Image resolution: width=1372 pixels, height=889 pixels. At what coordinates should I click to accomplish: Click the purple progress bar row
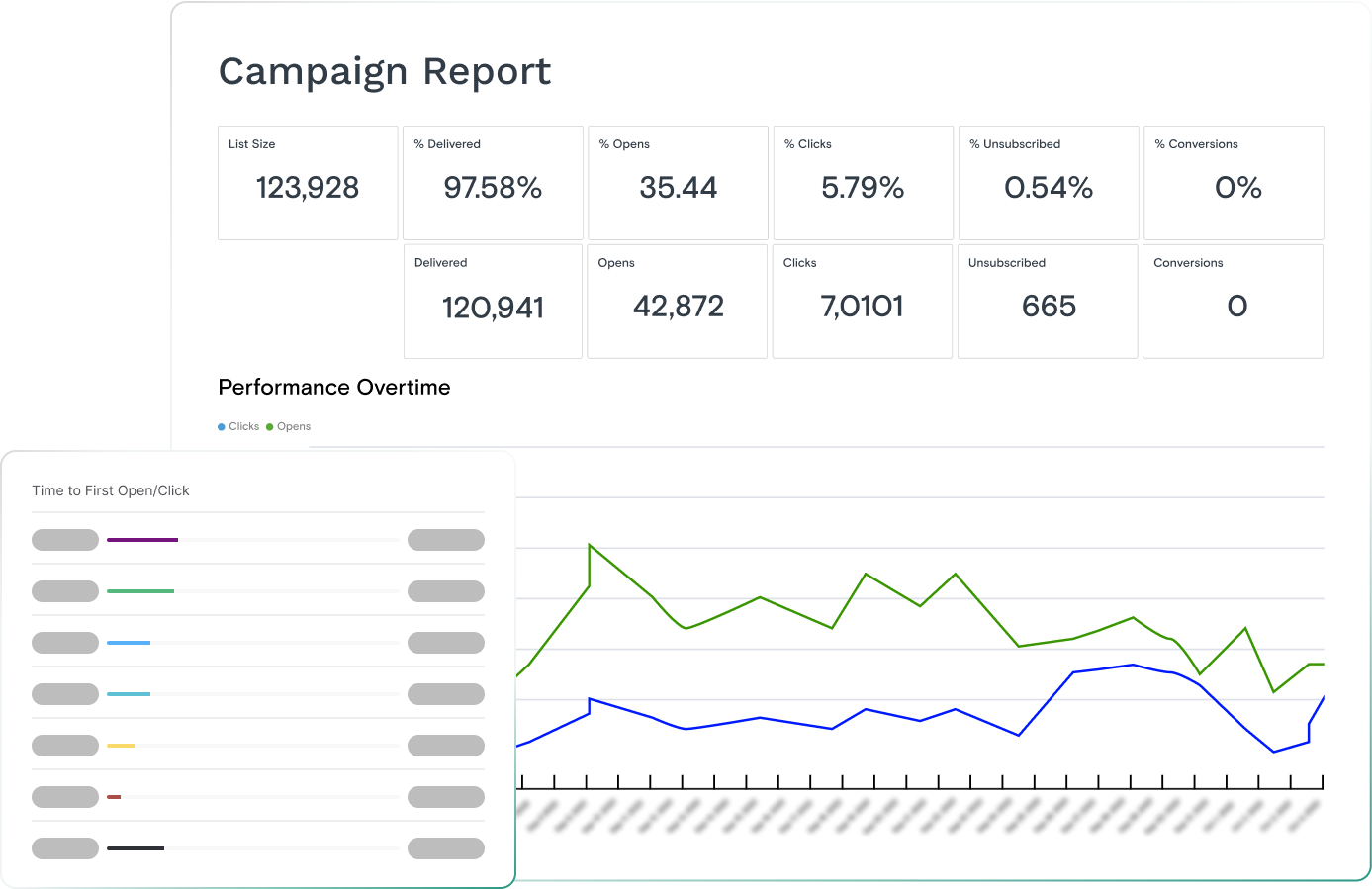[258, 540]
